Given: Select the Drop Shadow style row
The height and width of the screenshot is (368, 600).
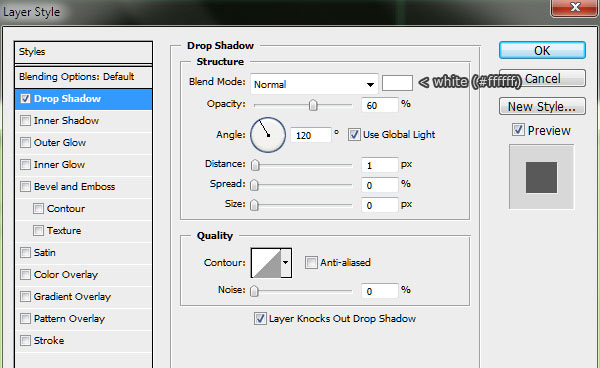Looking at the screenshot, I should point(83,99).
